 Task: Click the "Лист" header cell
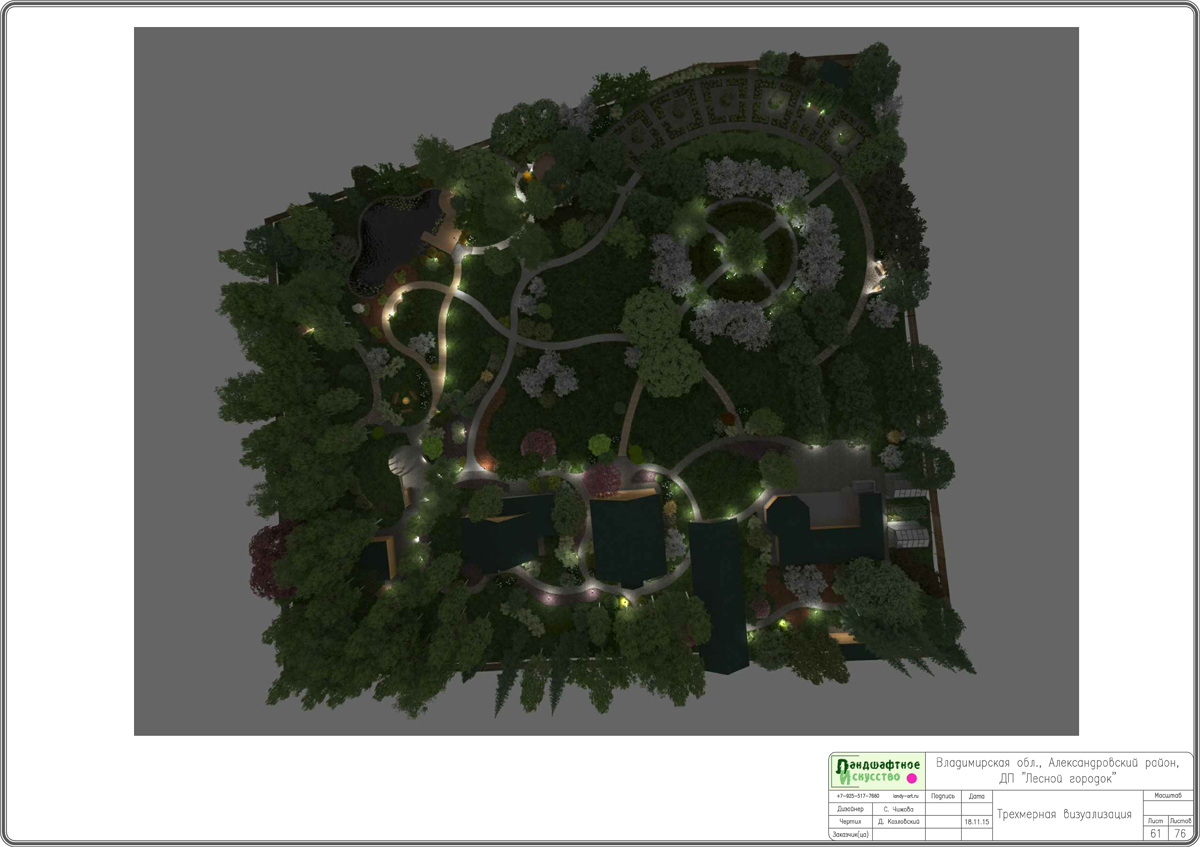click(x=1155, y=822)
